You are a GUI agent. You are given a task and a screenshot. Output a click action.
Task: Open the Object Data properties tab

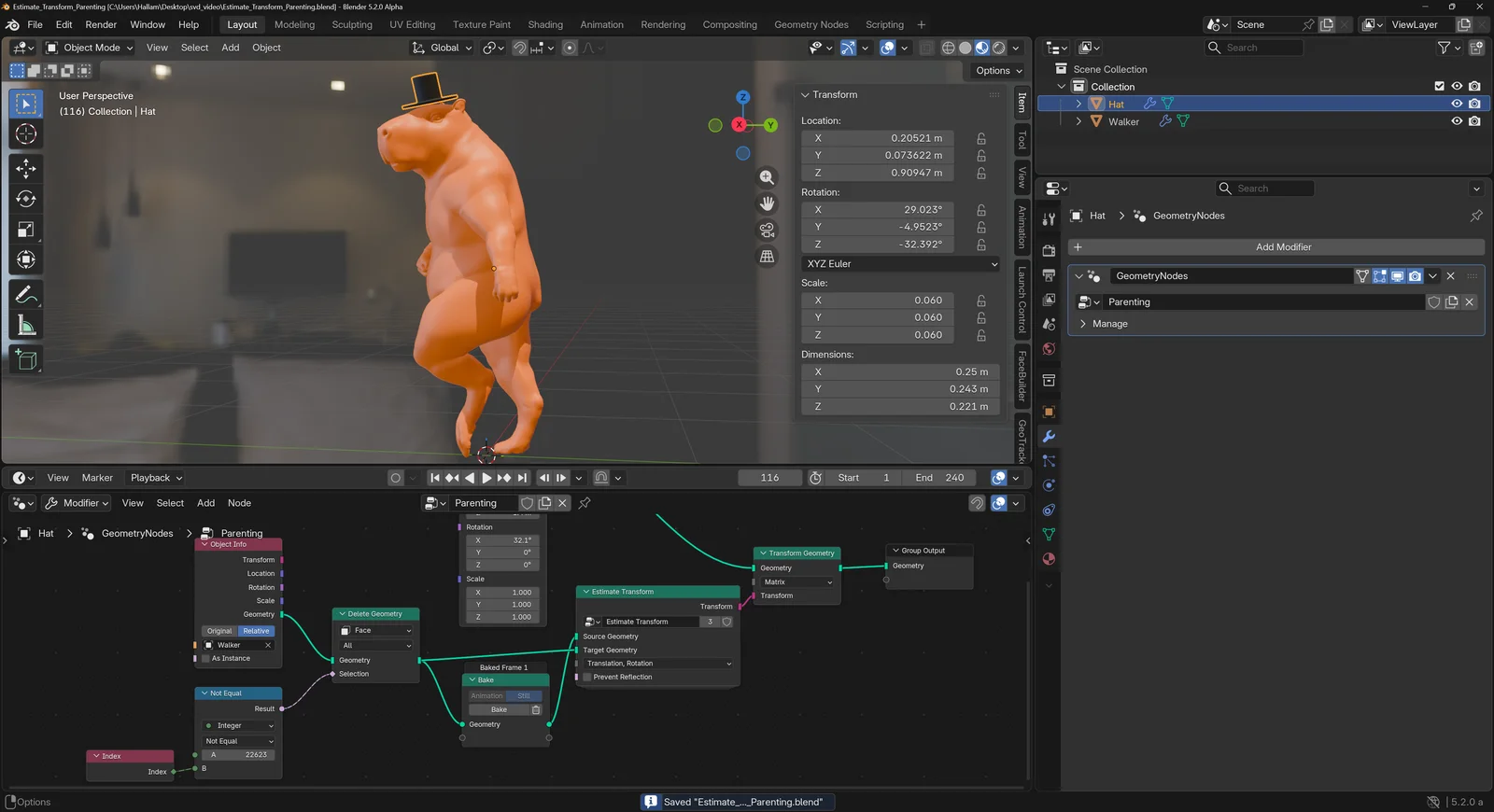tap(1049, 535)
